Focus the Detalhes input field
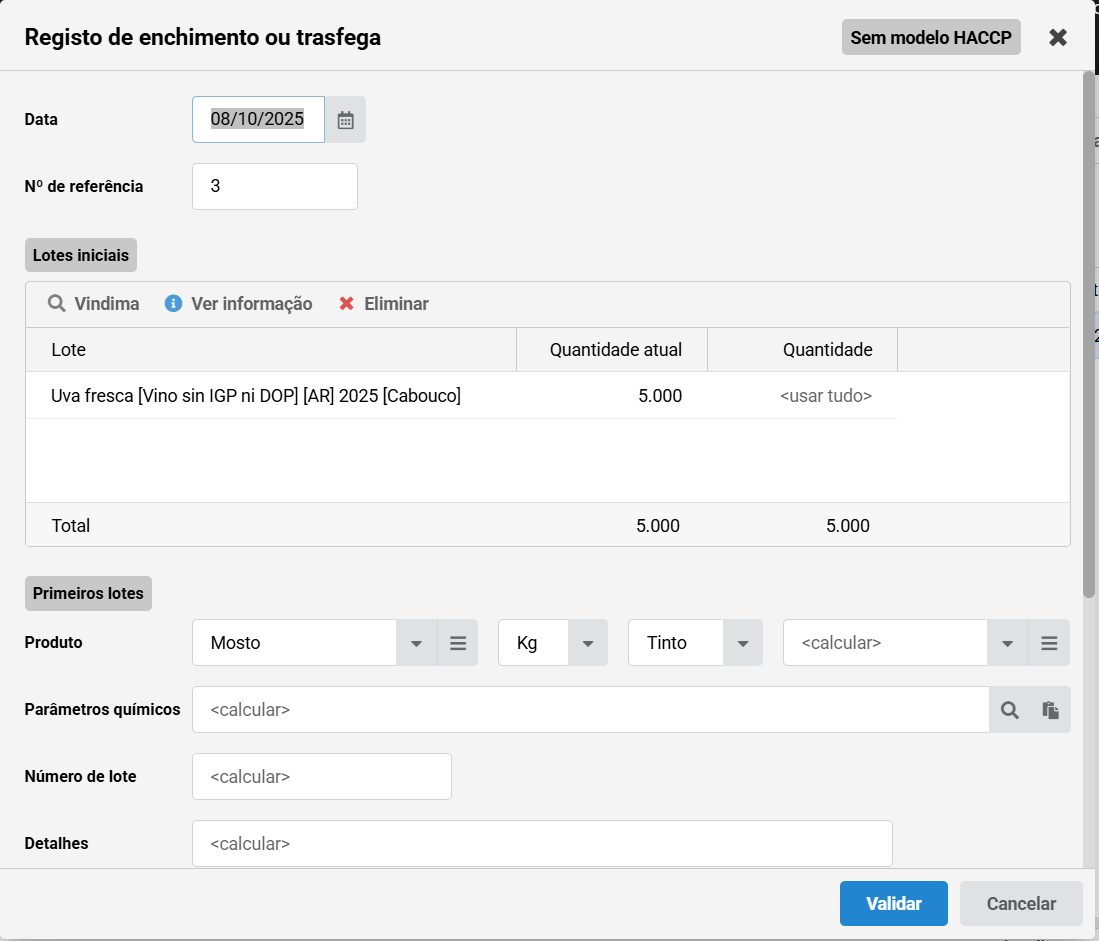 542,844
